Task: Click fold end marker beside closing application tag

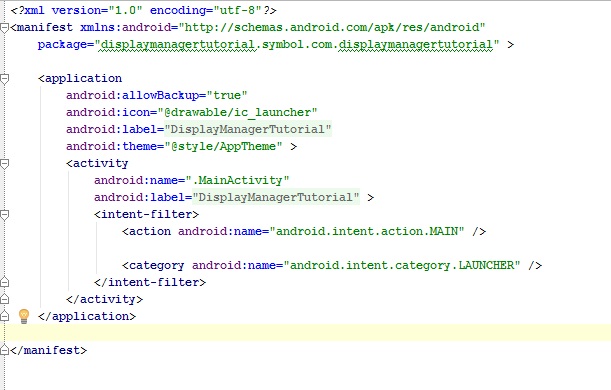Action: click(x=4, y=316)
